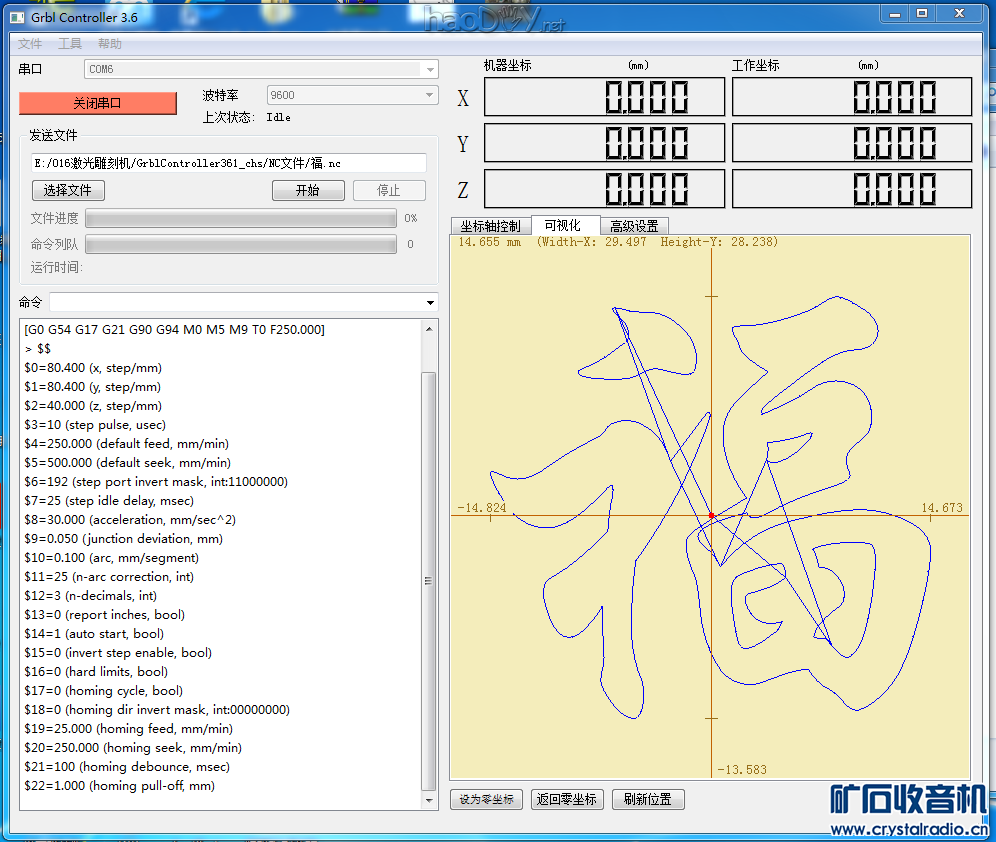Click 开始 to begin sending file

pos(308,191)
